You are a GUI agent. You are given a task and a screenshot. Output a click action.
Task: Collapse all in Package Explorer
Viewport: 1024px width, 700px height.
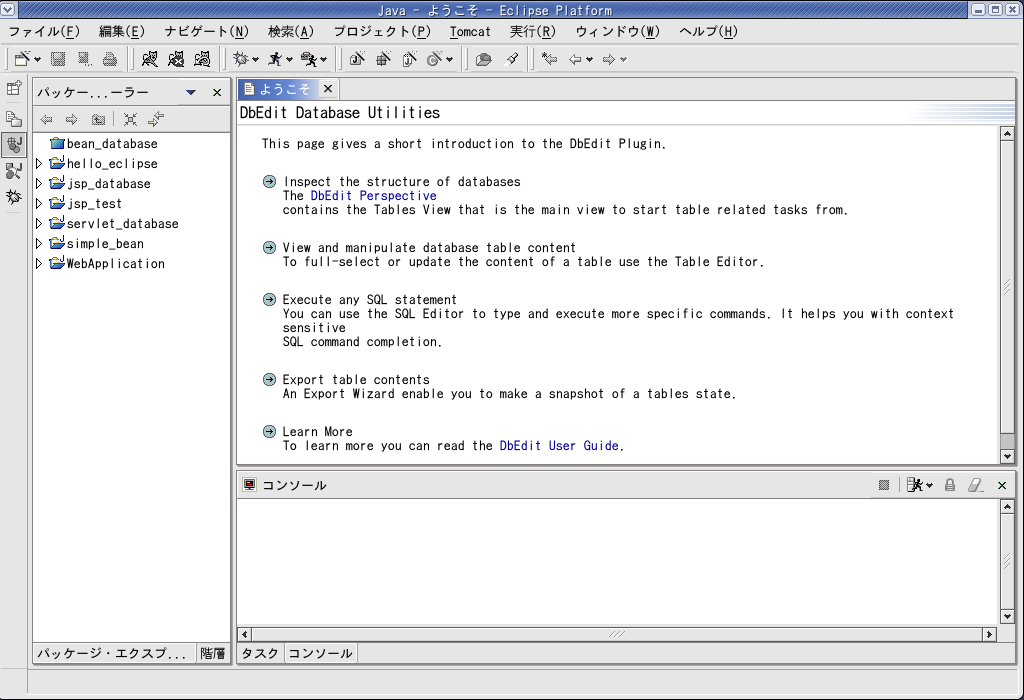pyautogui.click(x=131, y=119)
